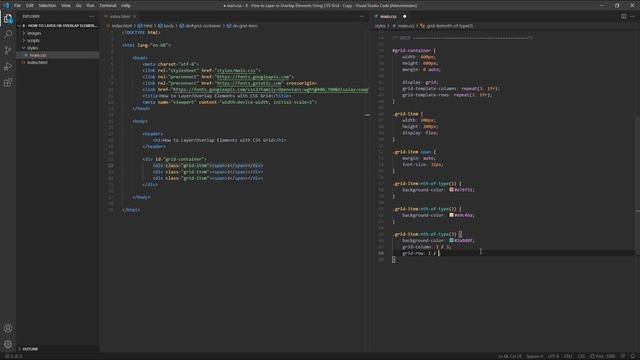The height and width of the screenshot is (360, 640).
Task: Click Spaces: 4 indentation status item
Action: [x=534, y=356]
